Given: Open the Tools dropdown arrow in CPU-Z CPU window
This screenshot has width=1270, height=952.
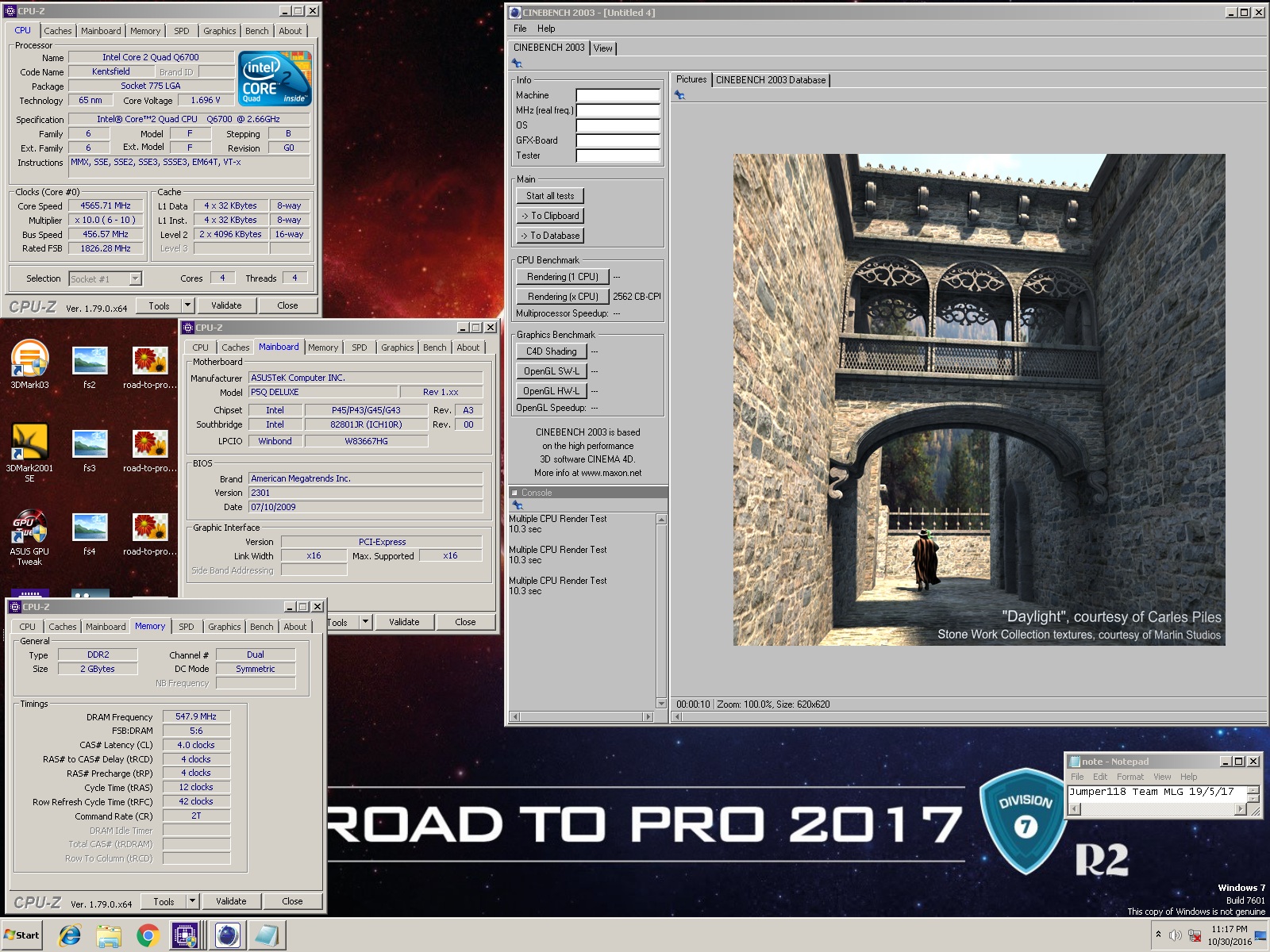Looking at the screenshot, I should pos(187,305).
